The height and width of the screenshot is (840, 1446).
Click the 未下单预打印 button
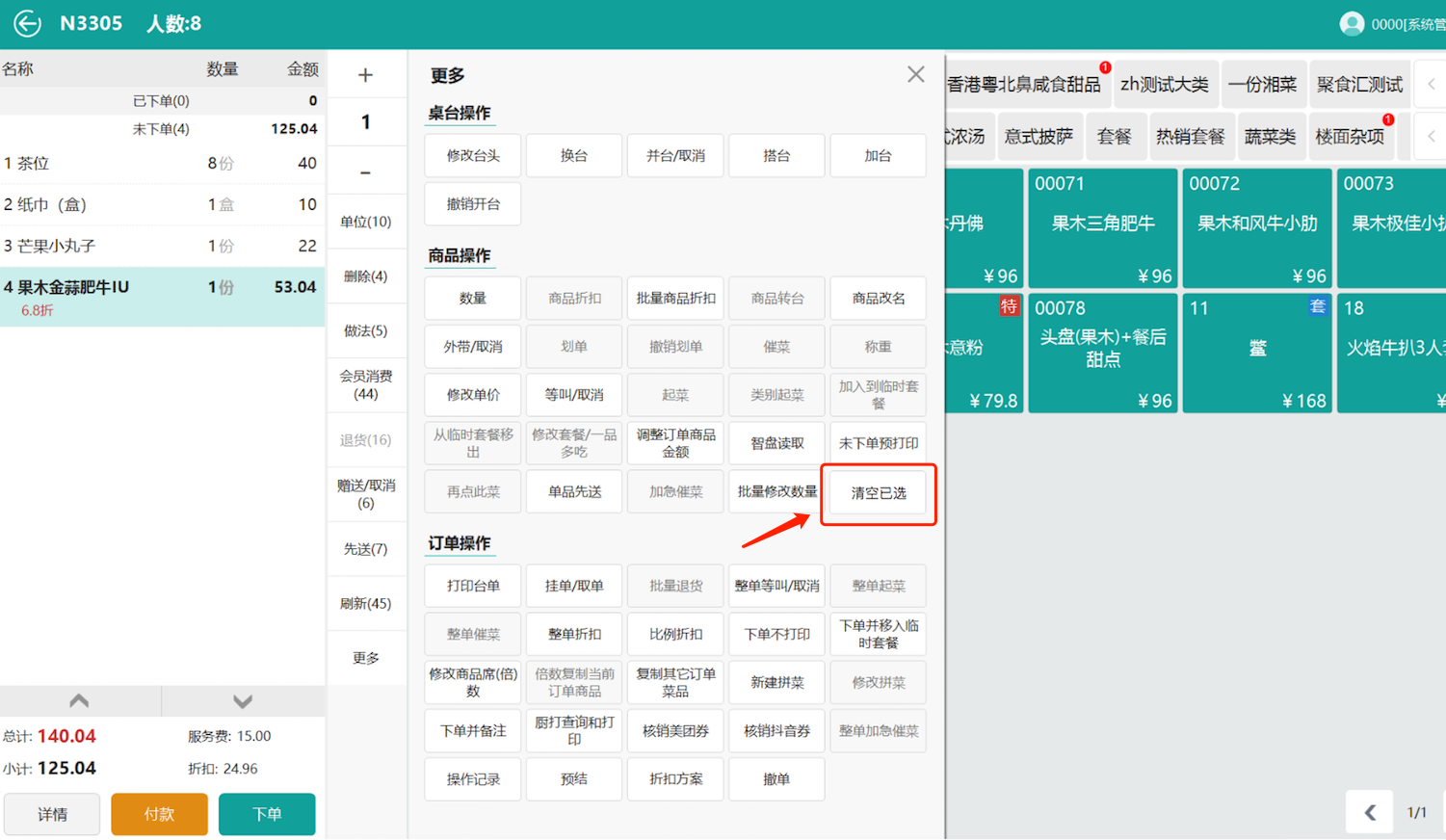pos(878,443)
